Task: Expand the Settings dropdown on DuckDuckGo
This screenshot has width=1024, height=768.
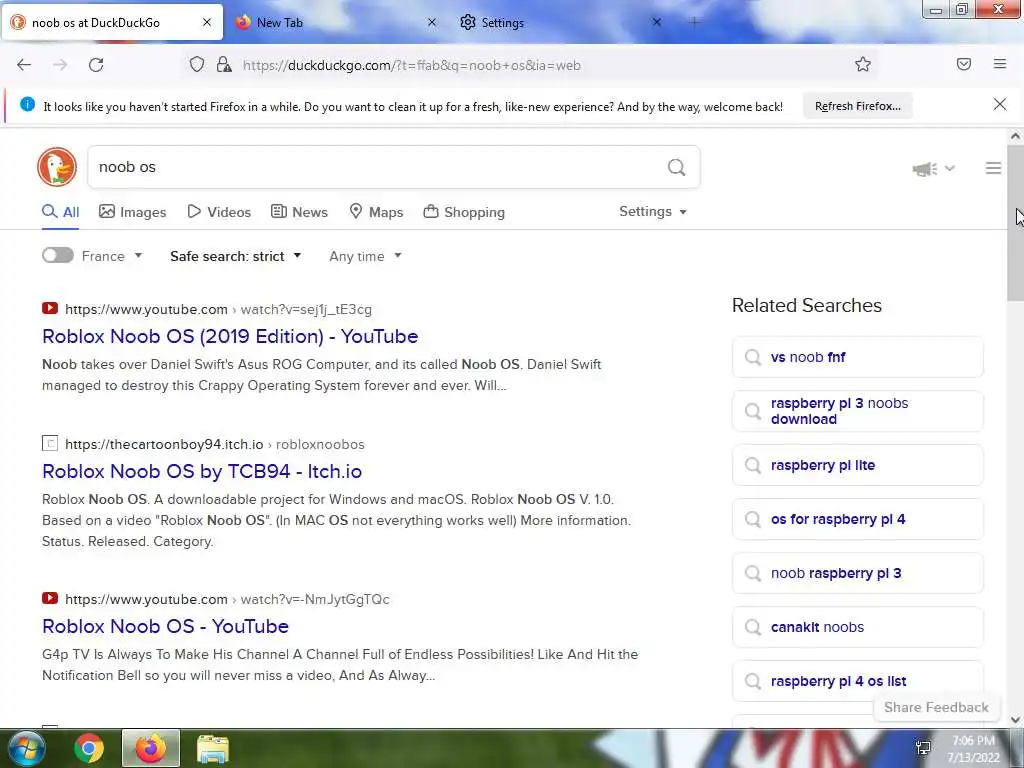Action: 652,212
